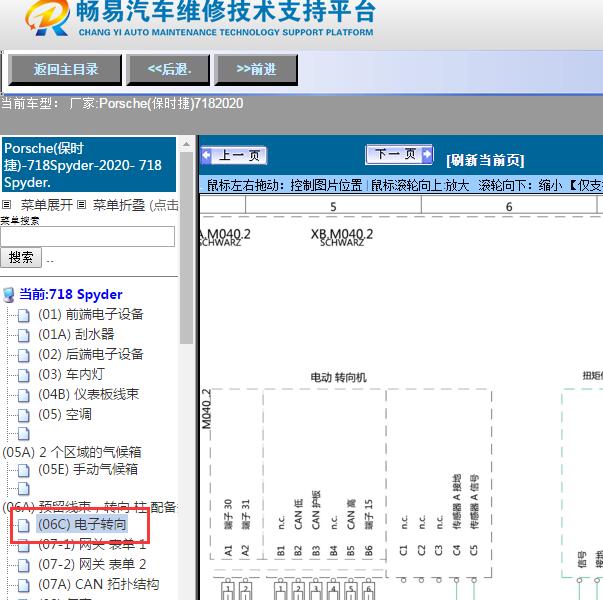This screenshot has width=603, height=600.
Task: Click page icon beside (07A) CAN 拓扑结构
Action: pos(23,585)
